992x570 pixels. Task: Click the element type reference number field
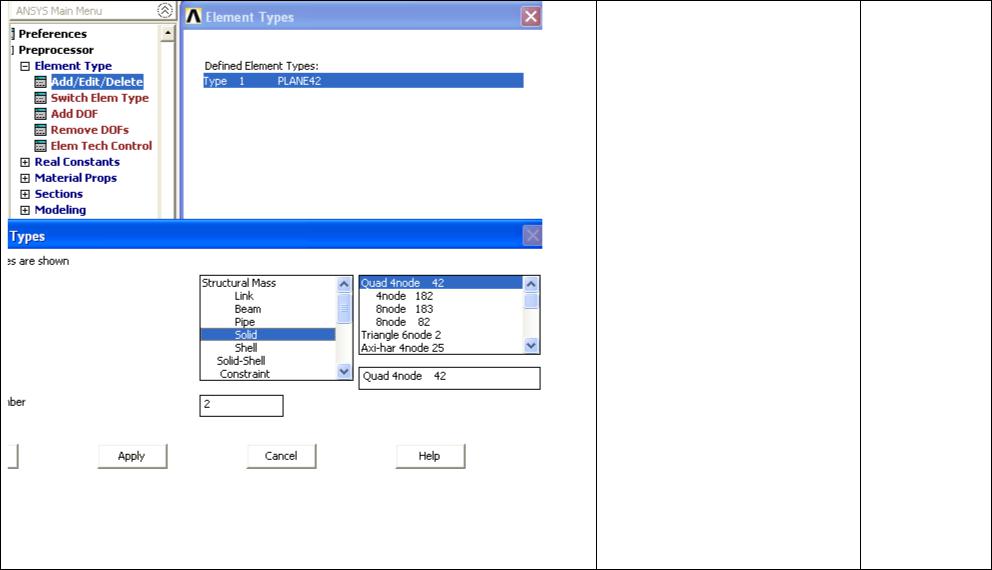(241, 406)
